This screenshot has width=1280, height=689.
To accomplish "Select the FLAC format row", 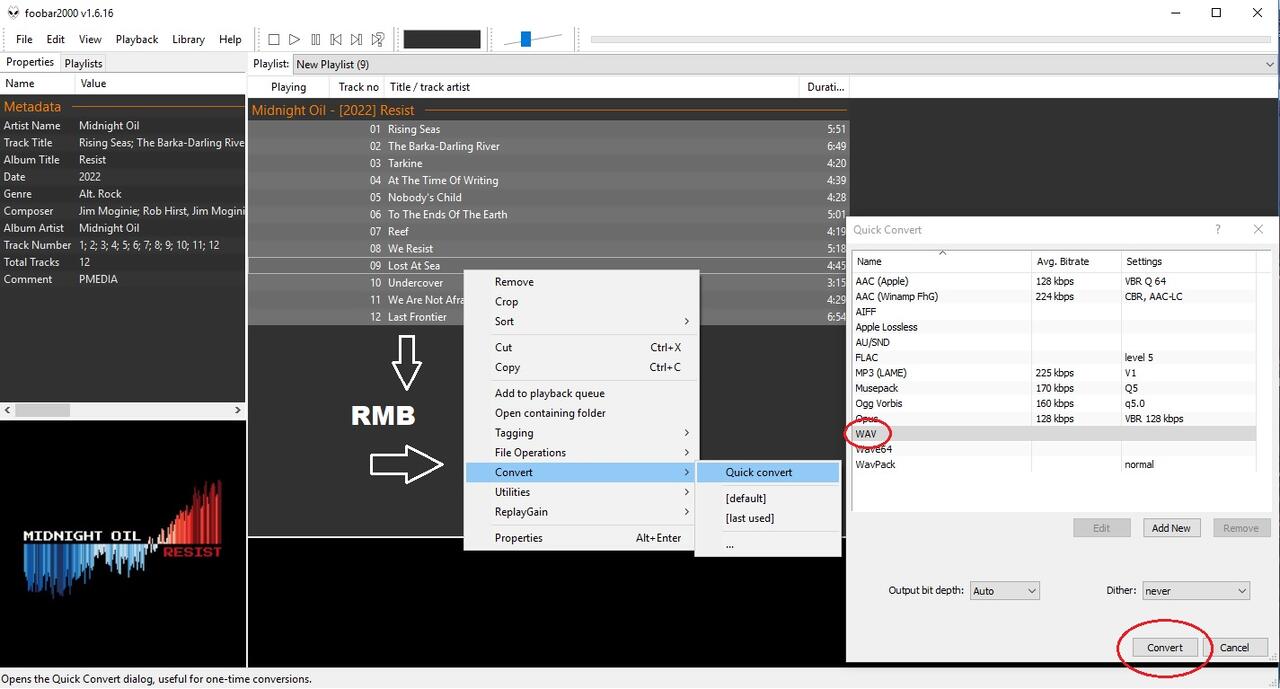I will click(1054, 357).
